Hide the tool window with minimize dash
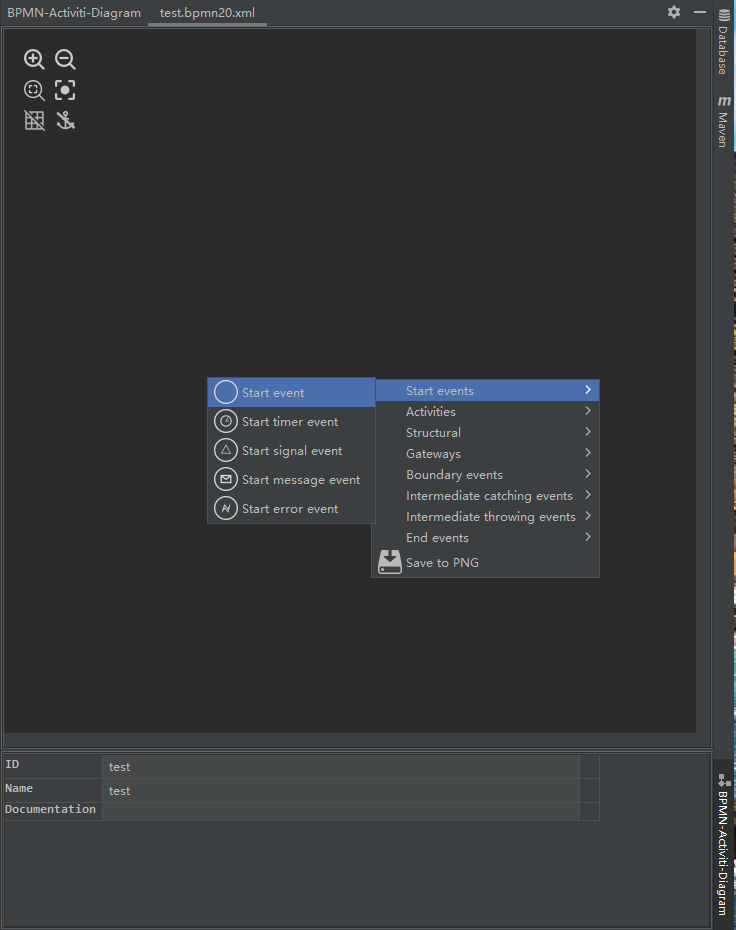Viewport: 736px width, 930px height. pyautogui.click(x=700, y=12)
